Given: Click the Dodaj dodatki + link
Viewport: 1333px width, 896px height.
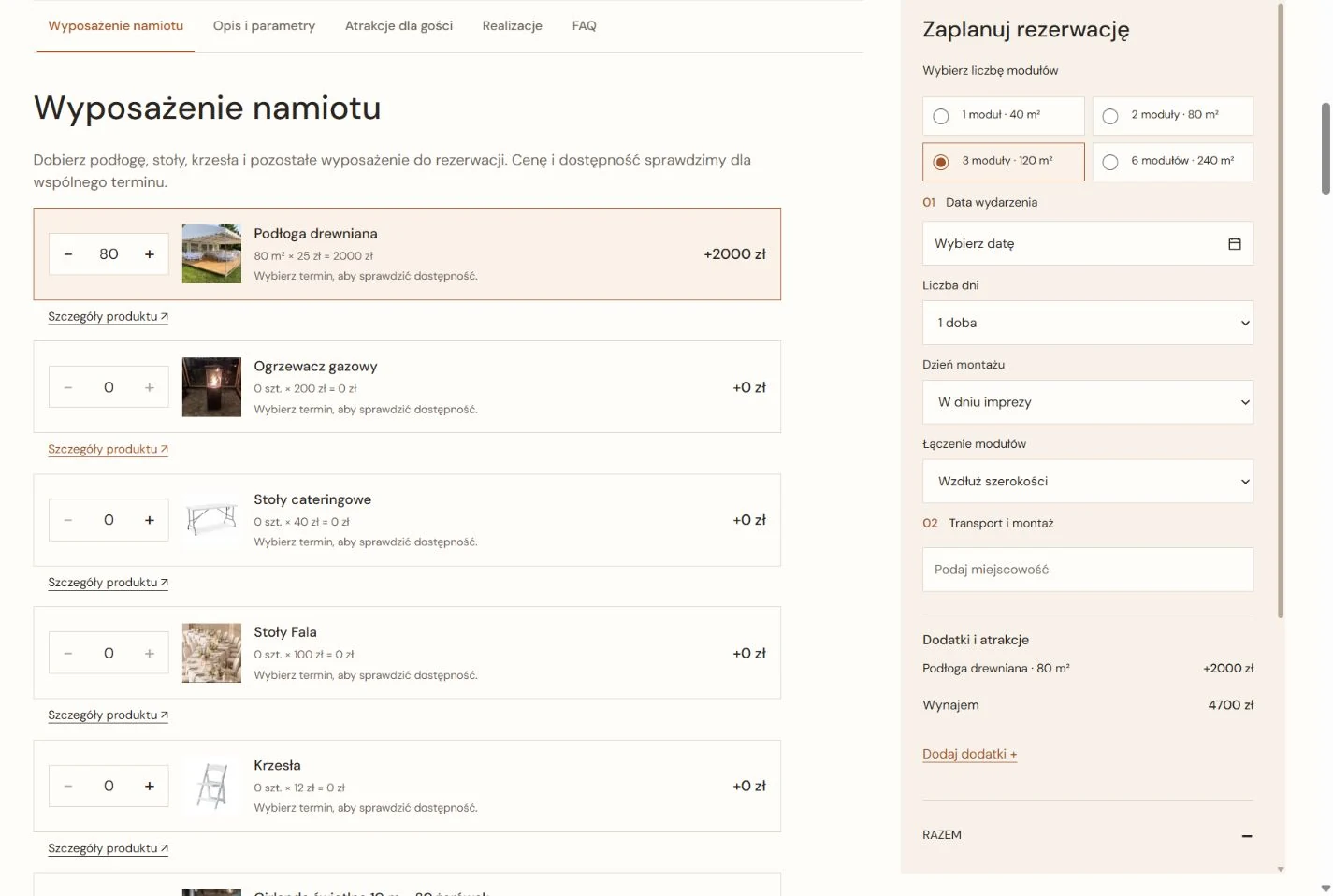Looking at the screenshot, I should tap(970, 755).
